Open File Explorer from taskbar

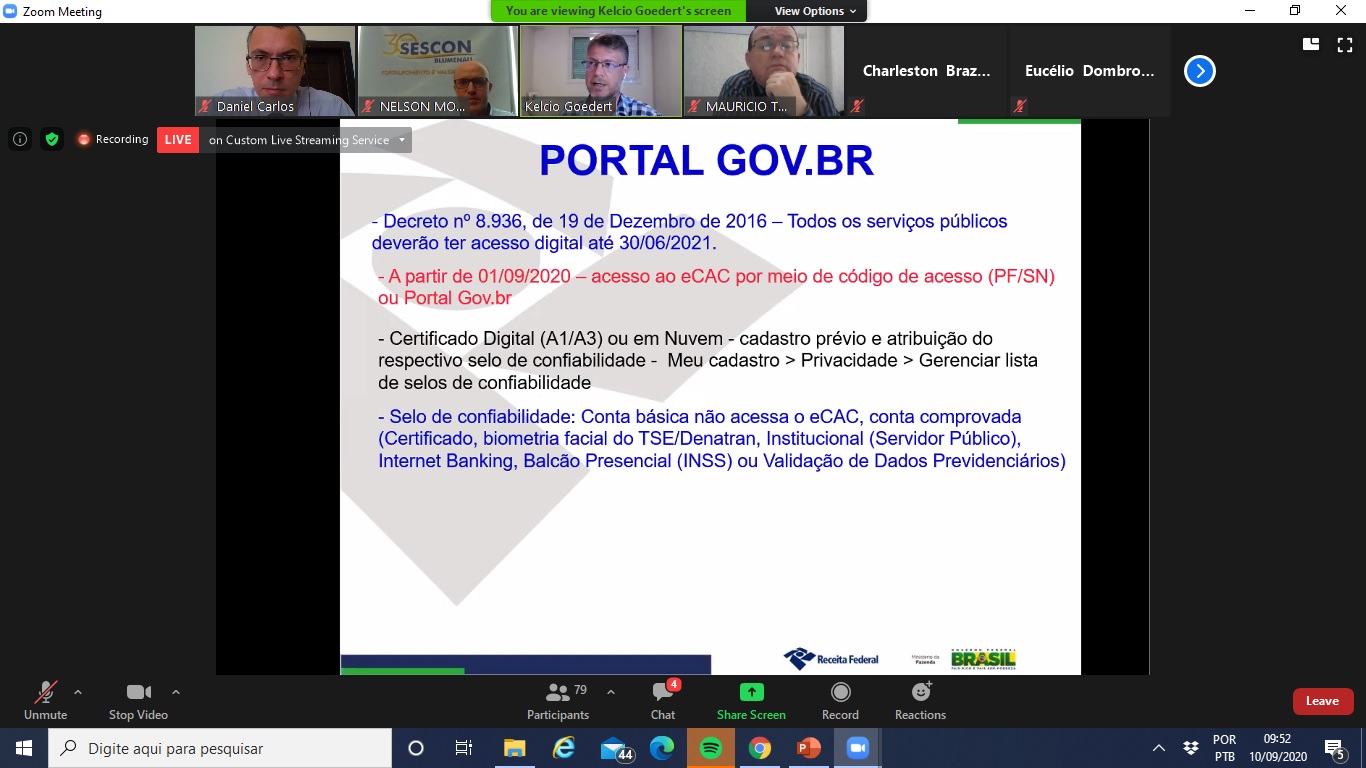[514, 748]
